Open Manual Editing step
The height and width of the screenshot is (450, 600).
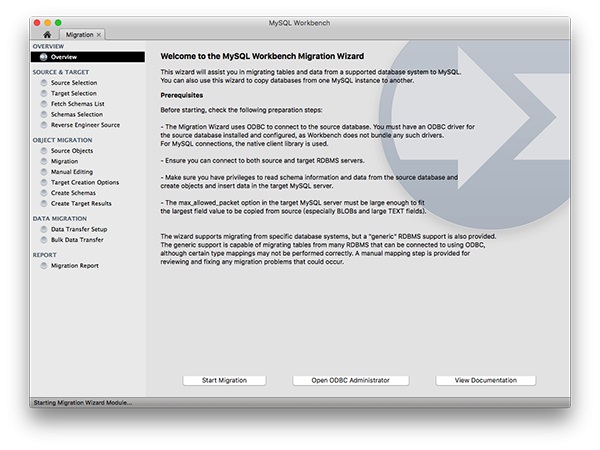(72, 172)
